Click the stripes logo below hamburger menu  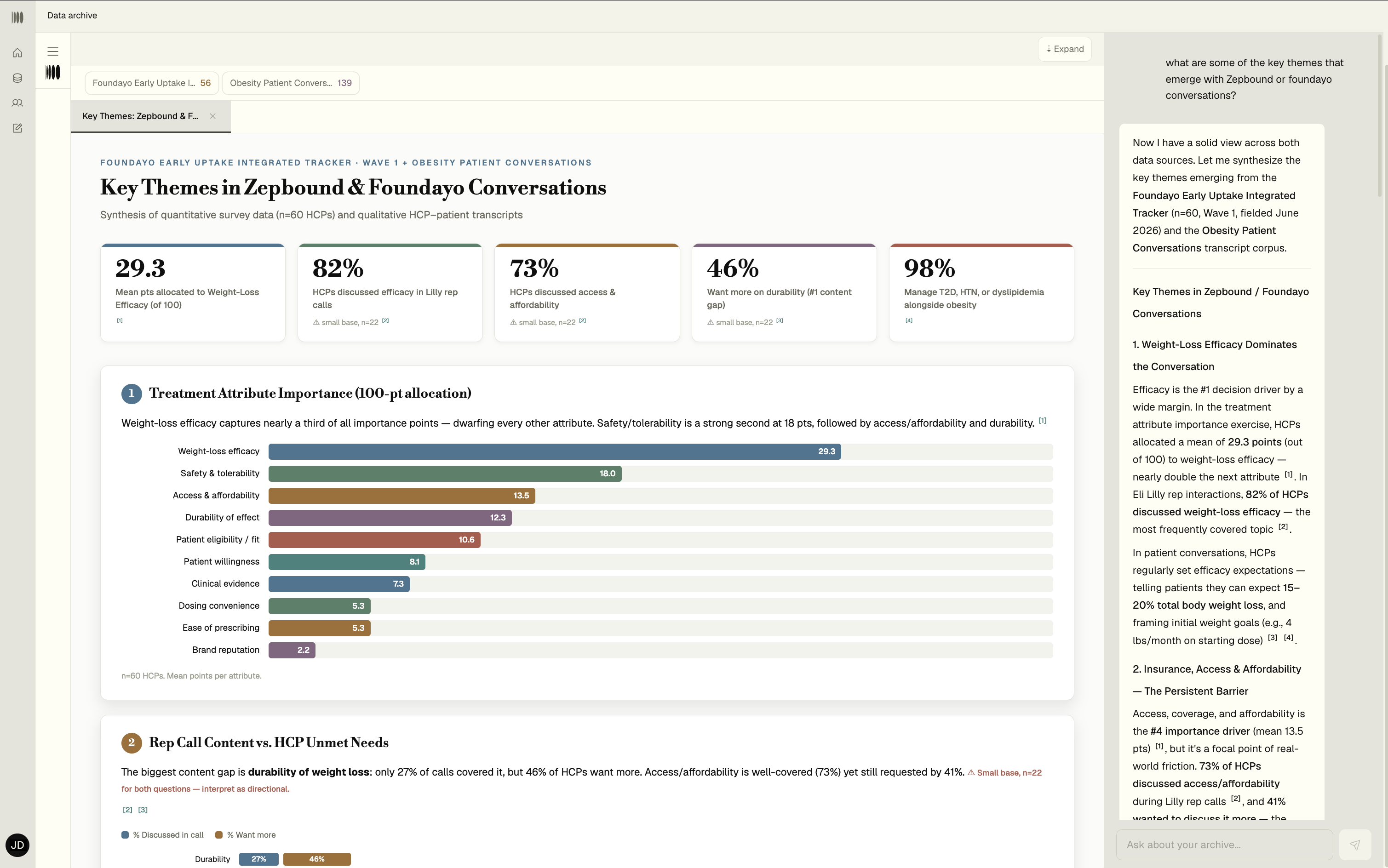pos(53,72)
